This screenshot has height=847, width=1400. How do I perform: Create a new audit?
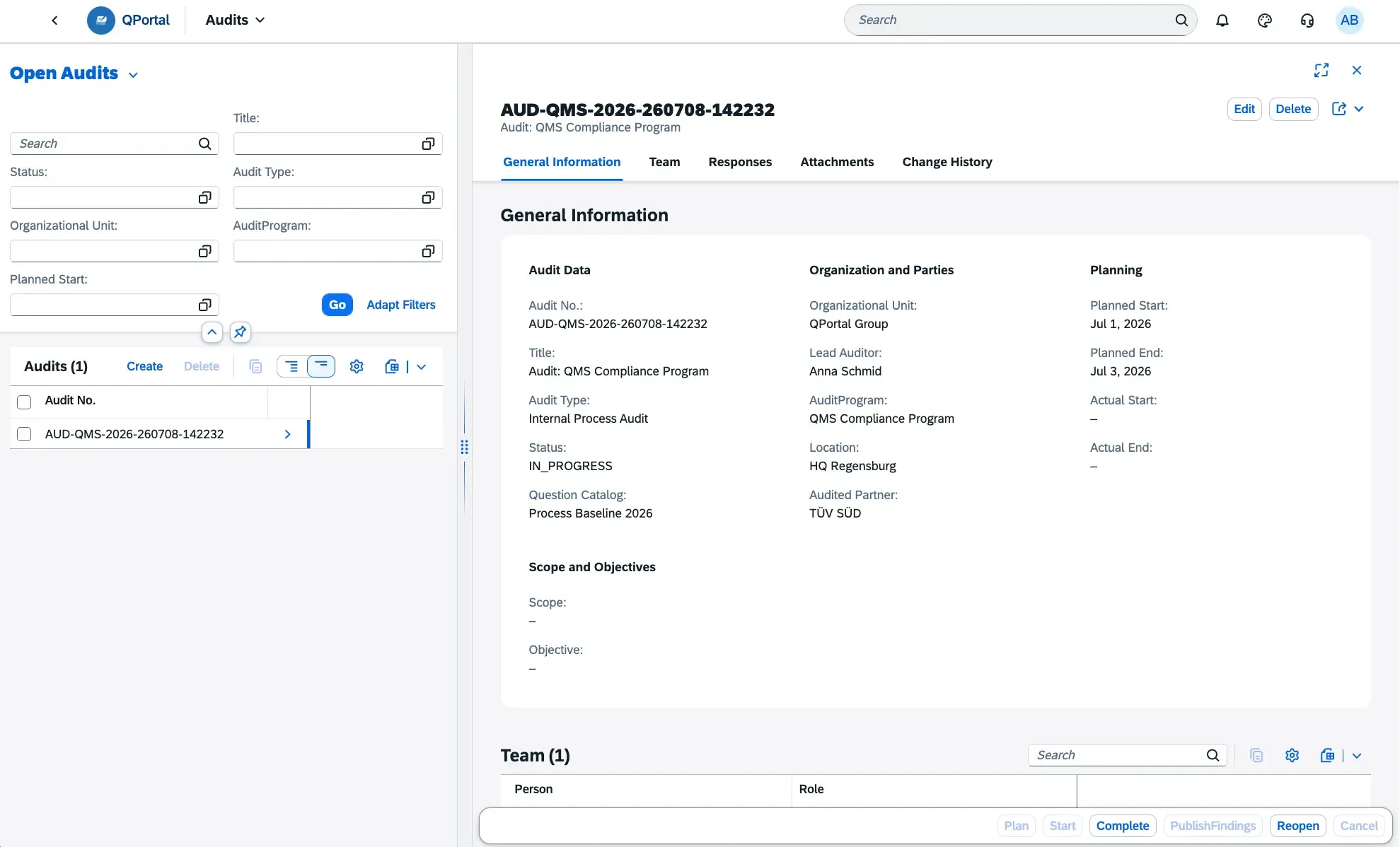pyautogui.click(x=145, y=366)
